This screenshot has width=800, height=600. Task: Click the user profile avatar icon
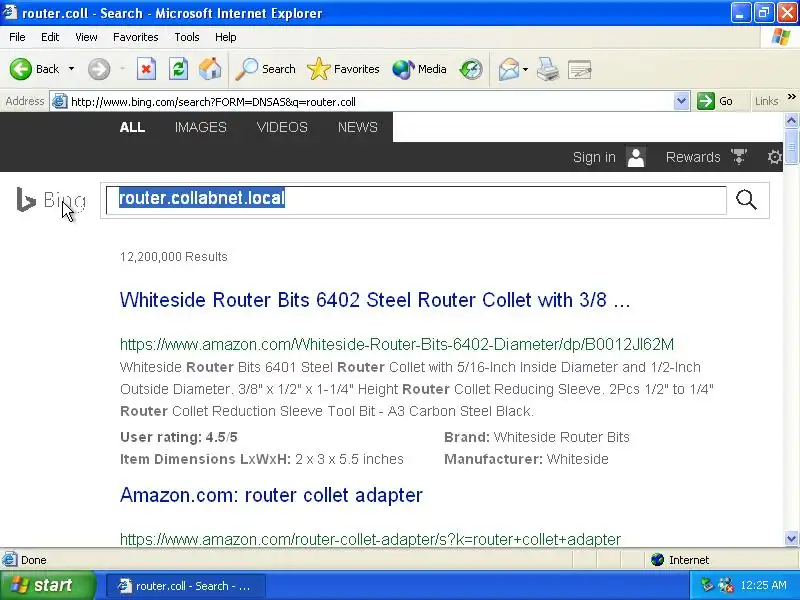(636, 157)
